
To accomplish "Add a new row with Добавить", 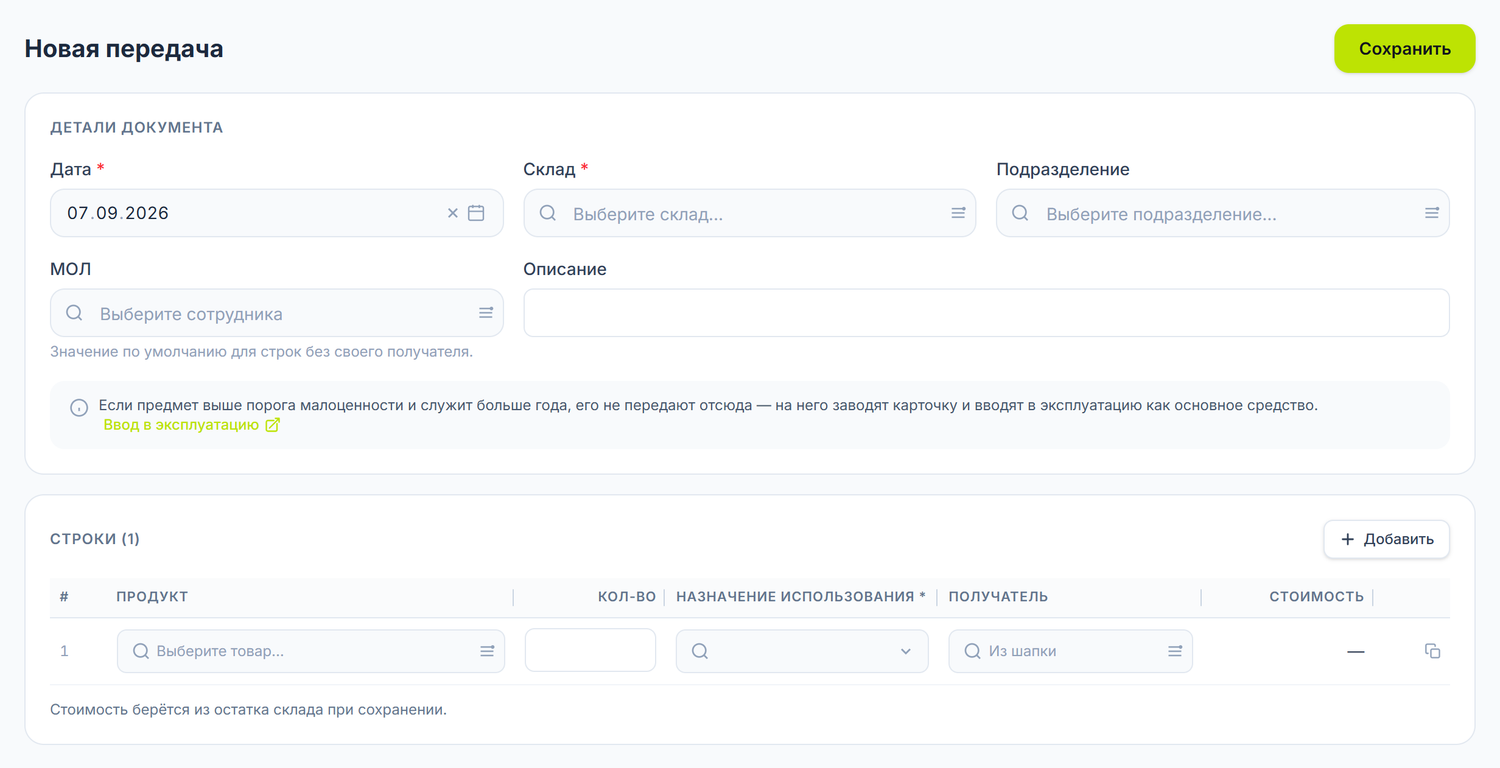I will point(1386,539).
